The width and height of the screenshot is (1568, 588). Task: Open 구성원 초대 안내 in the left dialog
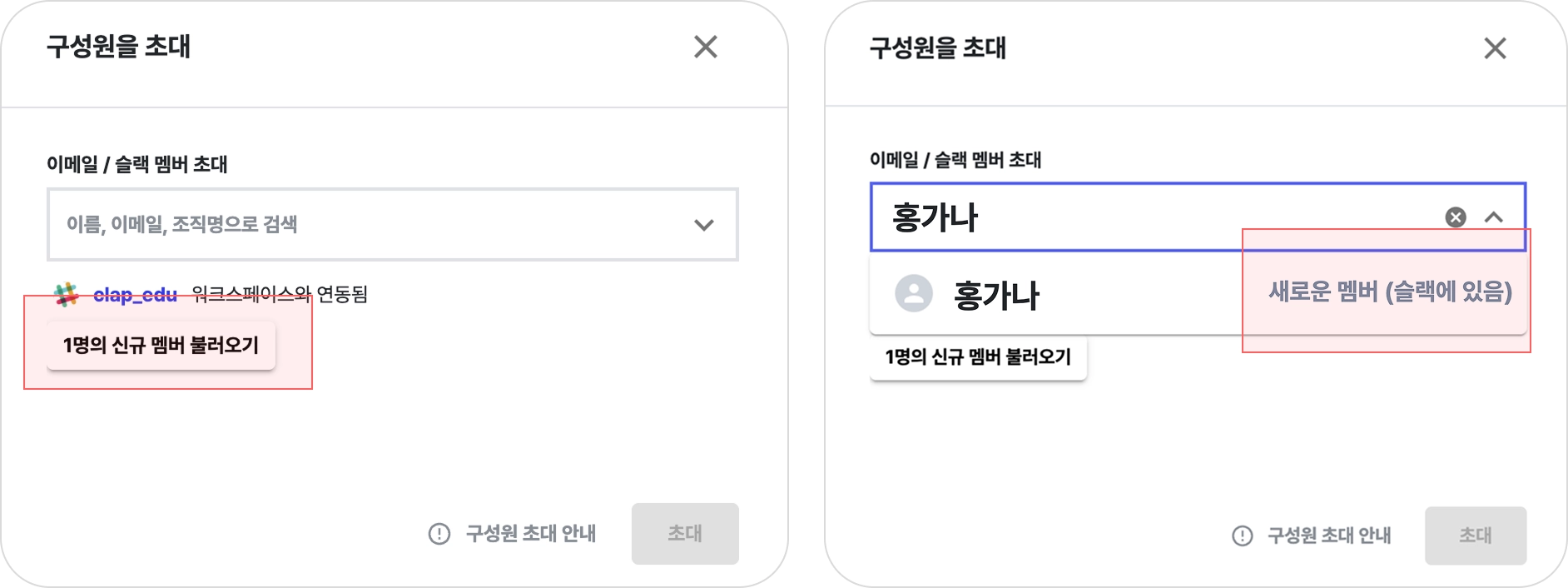pos(530,534)
